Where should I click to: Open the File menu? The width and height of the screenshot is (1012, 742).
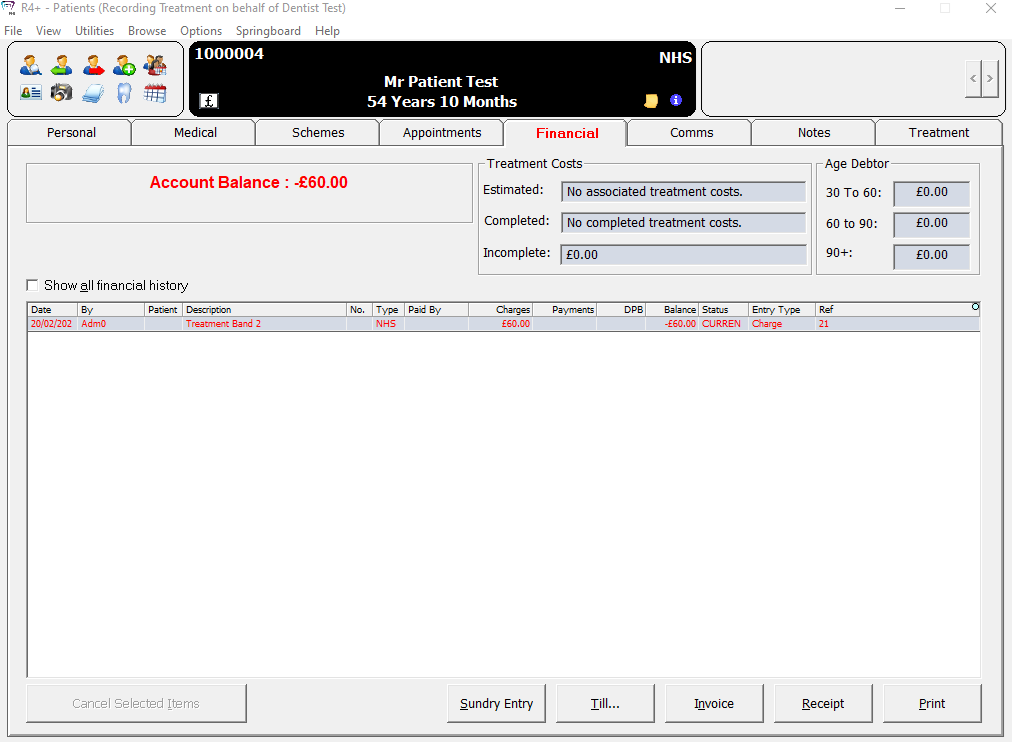(x=13, y=31)
